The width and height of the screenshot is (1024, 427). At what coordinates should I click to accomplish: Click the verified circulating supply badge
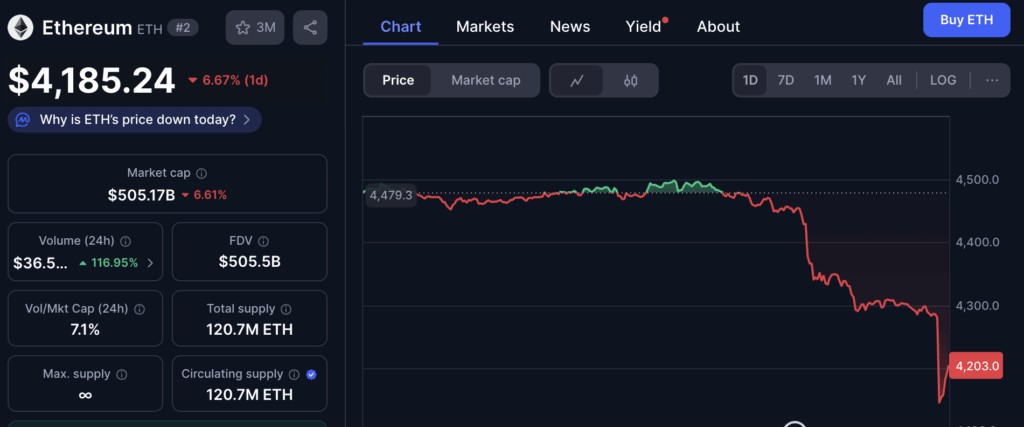[x=312, y=375]
